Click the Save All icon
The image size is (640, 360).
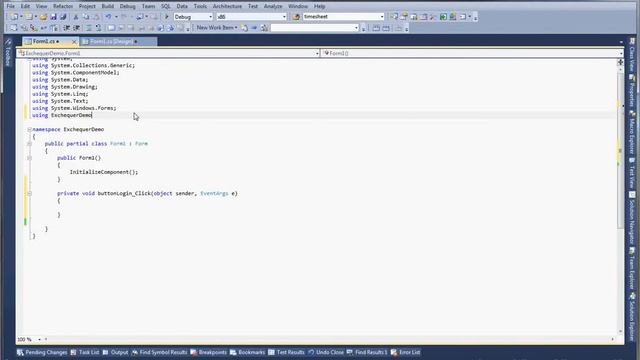pos(63,17)
